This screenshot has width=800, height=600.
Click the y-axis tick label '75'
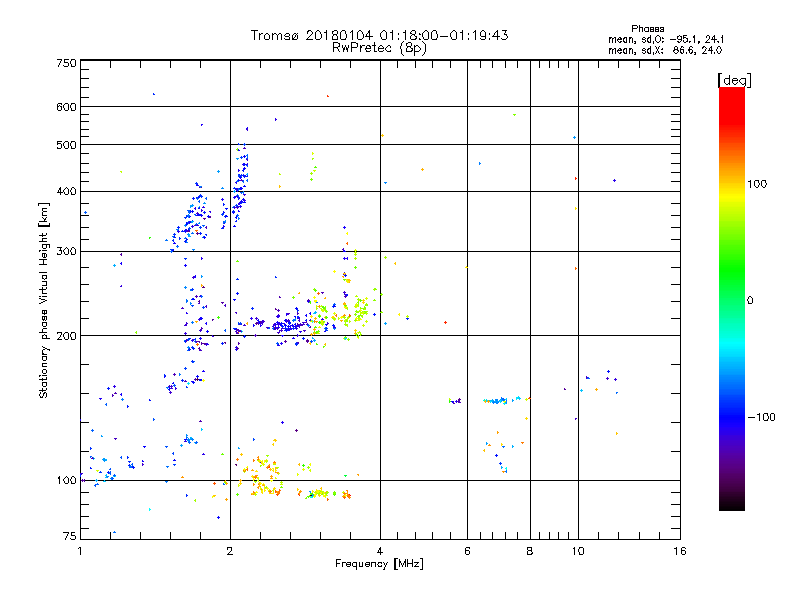70,536
